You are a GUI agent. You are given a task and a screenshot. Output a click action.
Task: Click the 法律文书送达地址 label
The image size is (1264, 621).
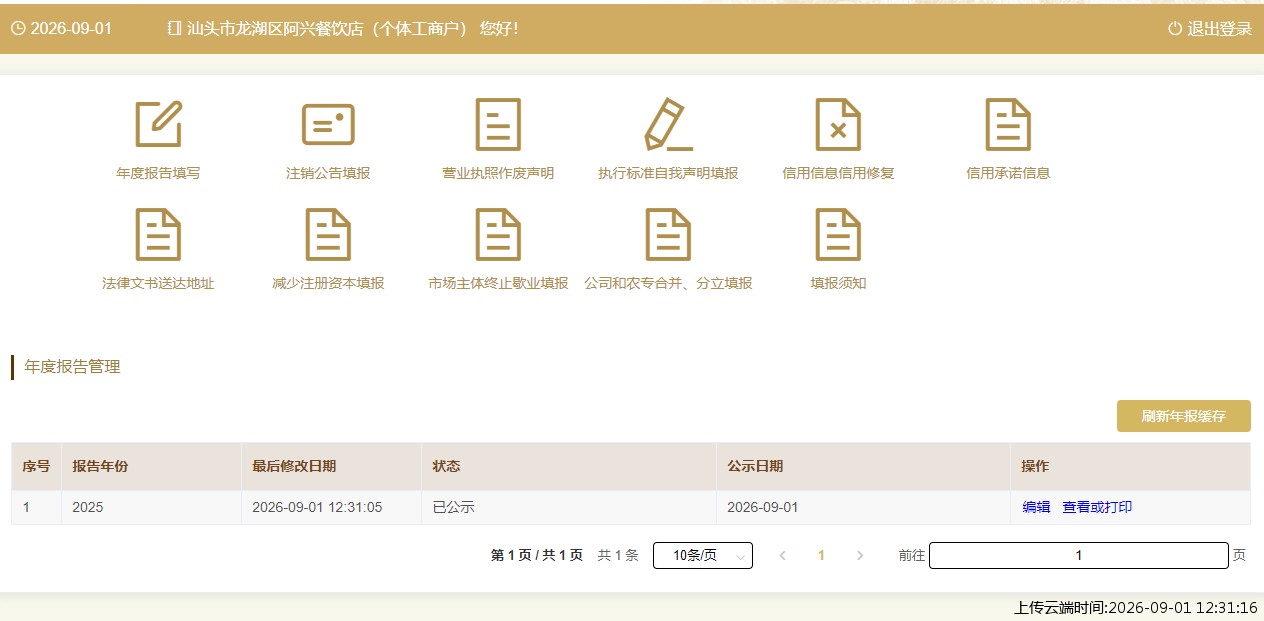[x=158, y=283]
